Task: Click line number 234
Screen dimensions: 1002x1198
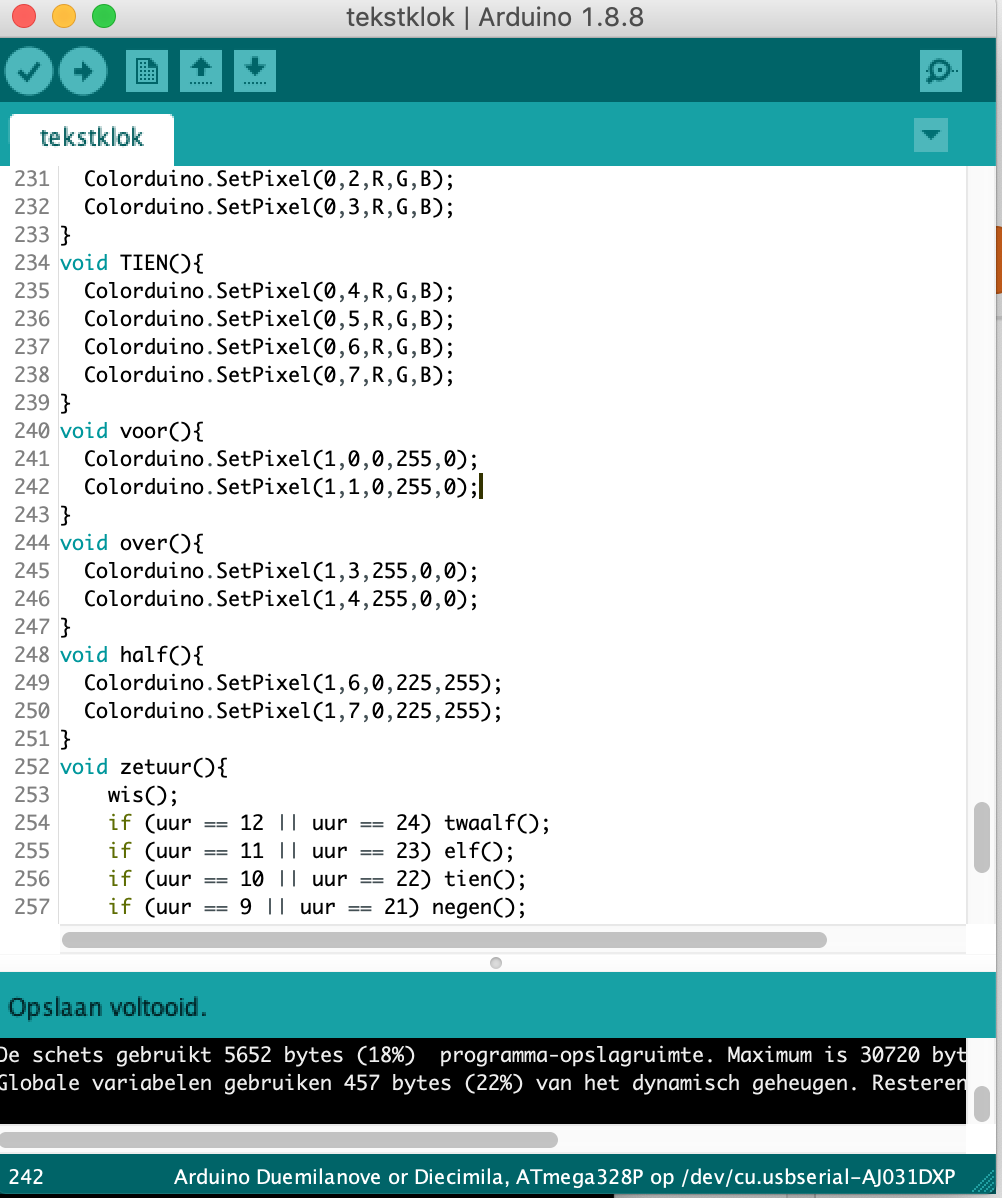Action: pos(32,263)
